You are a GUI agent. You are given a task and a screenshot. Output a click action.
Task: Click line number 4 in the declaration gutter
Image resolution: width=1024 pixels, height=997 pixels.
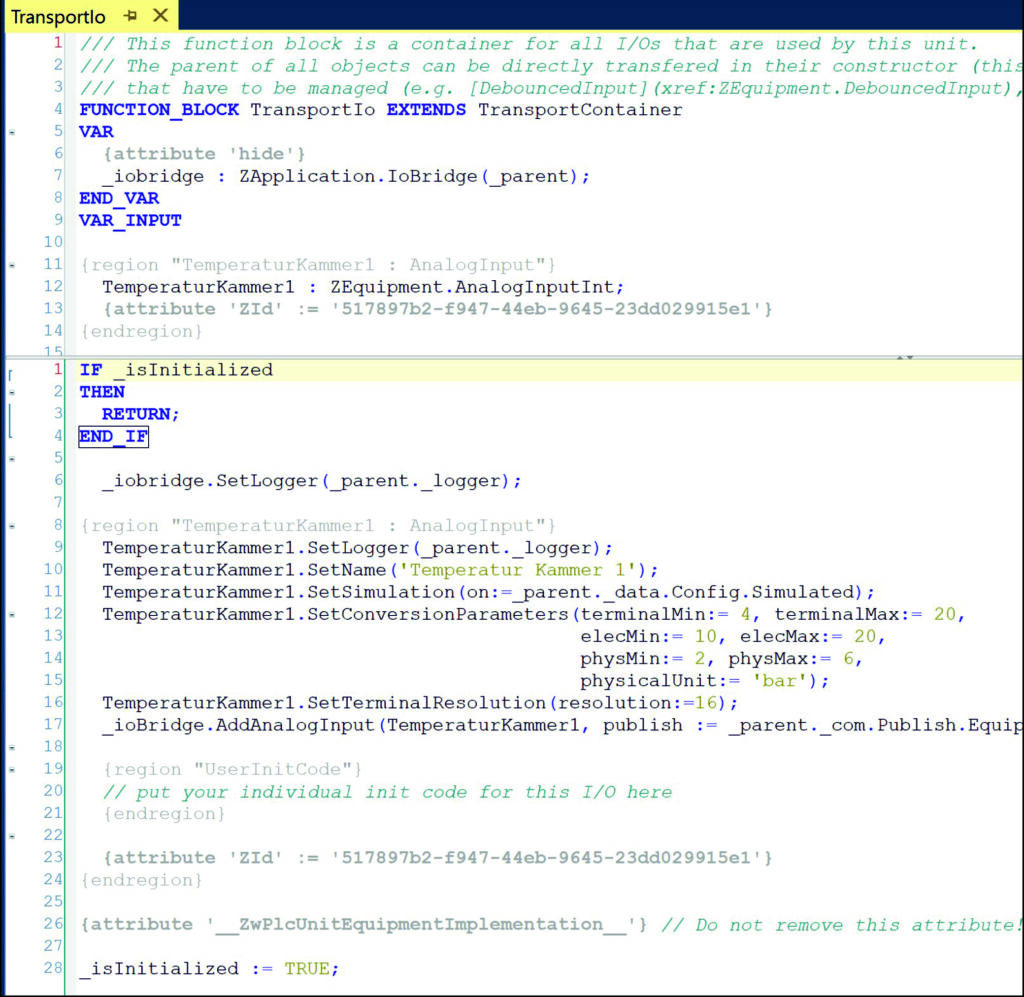[58, 109]
